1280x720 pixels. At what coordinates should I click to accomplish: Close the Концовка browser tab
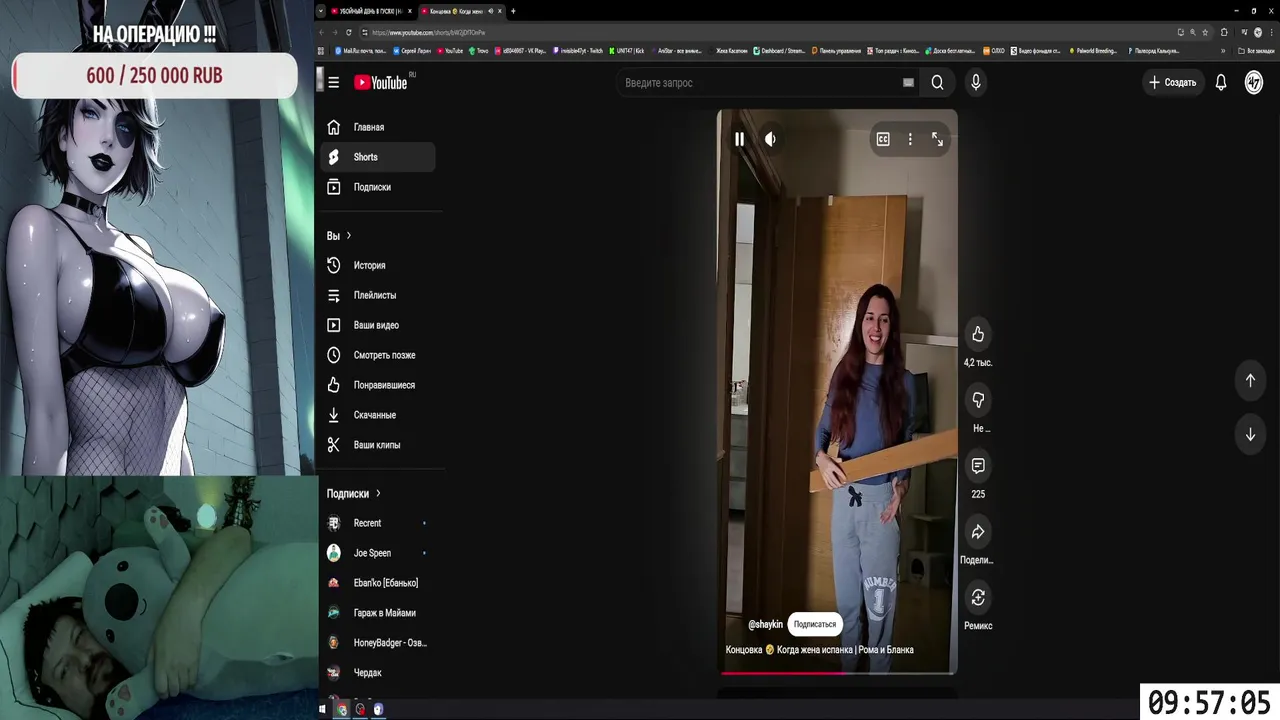point(500,11)
